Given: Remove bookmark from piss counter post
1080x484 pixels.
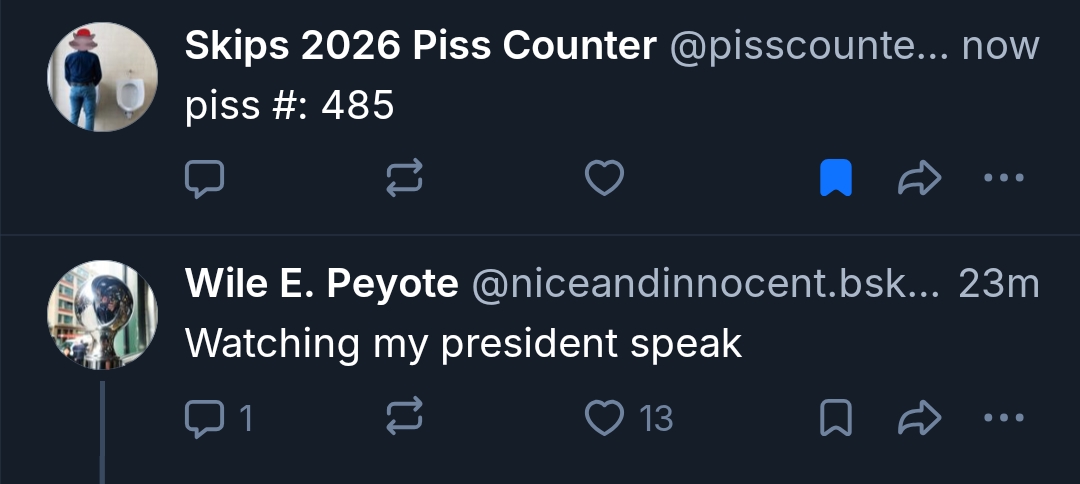Looking at the screenshot, I should (836, 179).
